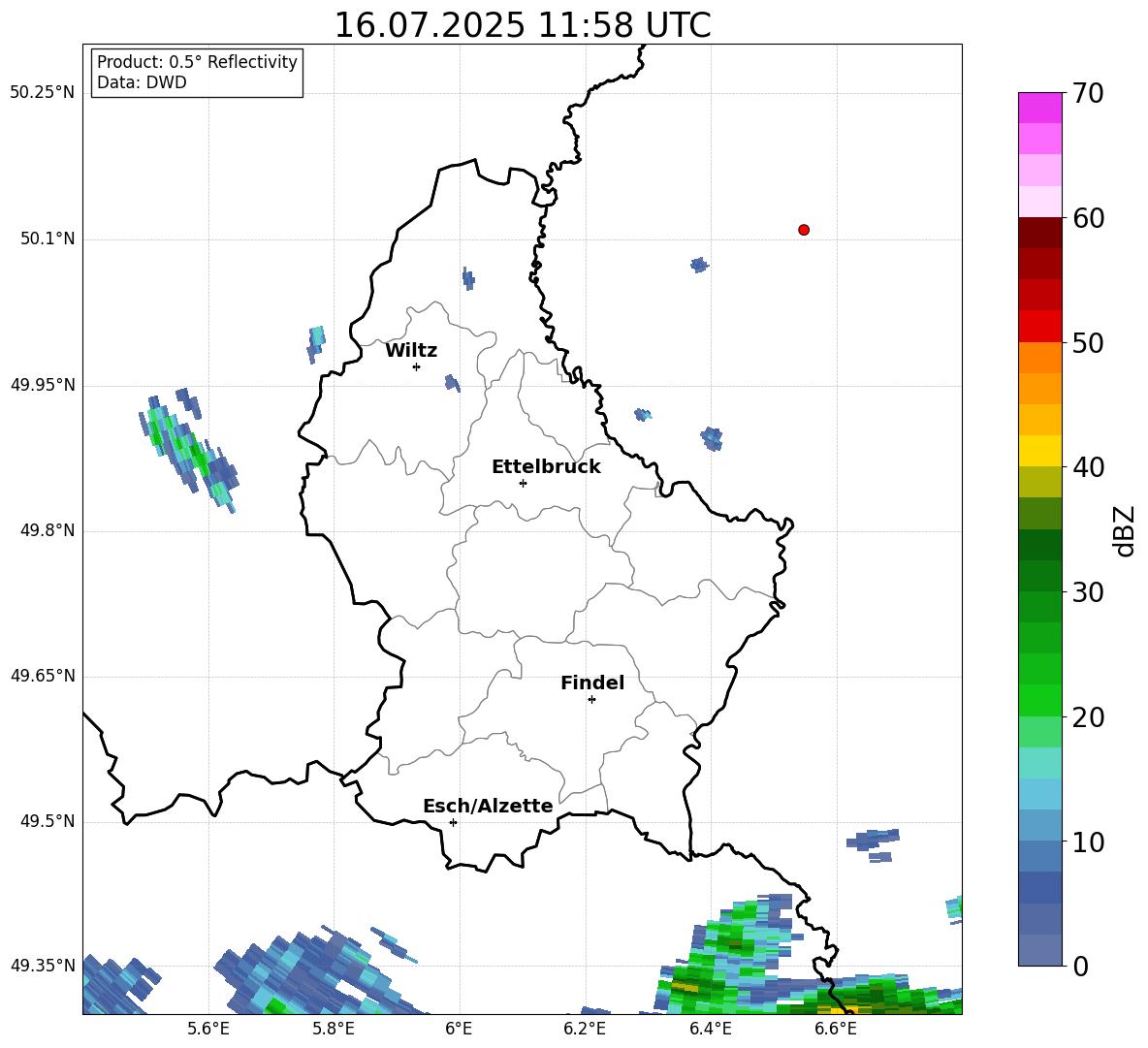Image resolution: width=1148 pixels, height=1048 pixels.
Task: Click the 'Esch/Alzette' label
Action: 488,807
